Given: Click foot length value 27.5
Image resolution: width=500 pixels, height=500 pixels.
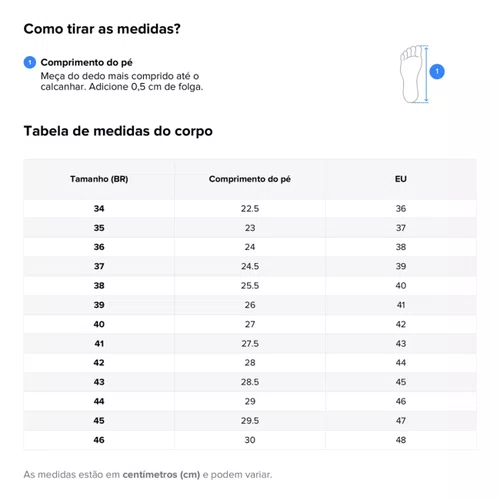Looking at the screenshot, I should pos(250,344).
